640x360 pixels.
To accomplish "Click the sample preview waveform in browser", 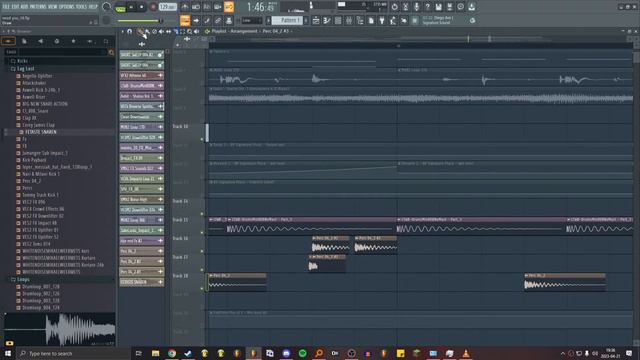I will point(60,329).
